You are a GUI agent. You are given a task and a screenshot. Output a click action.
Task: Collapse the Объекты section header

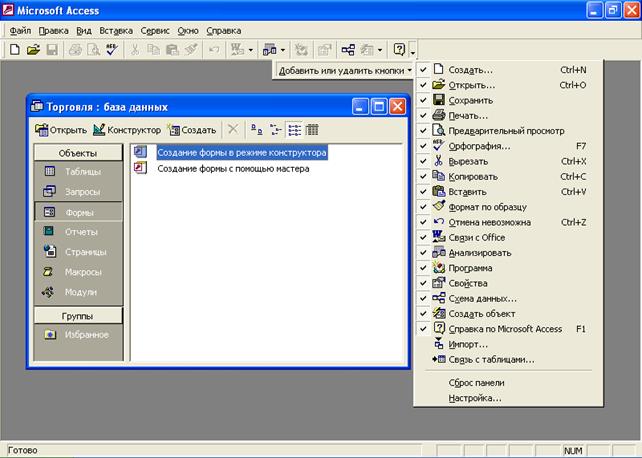[77, 153]
